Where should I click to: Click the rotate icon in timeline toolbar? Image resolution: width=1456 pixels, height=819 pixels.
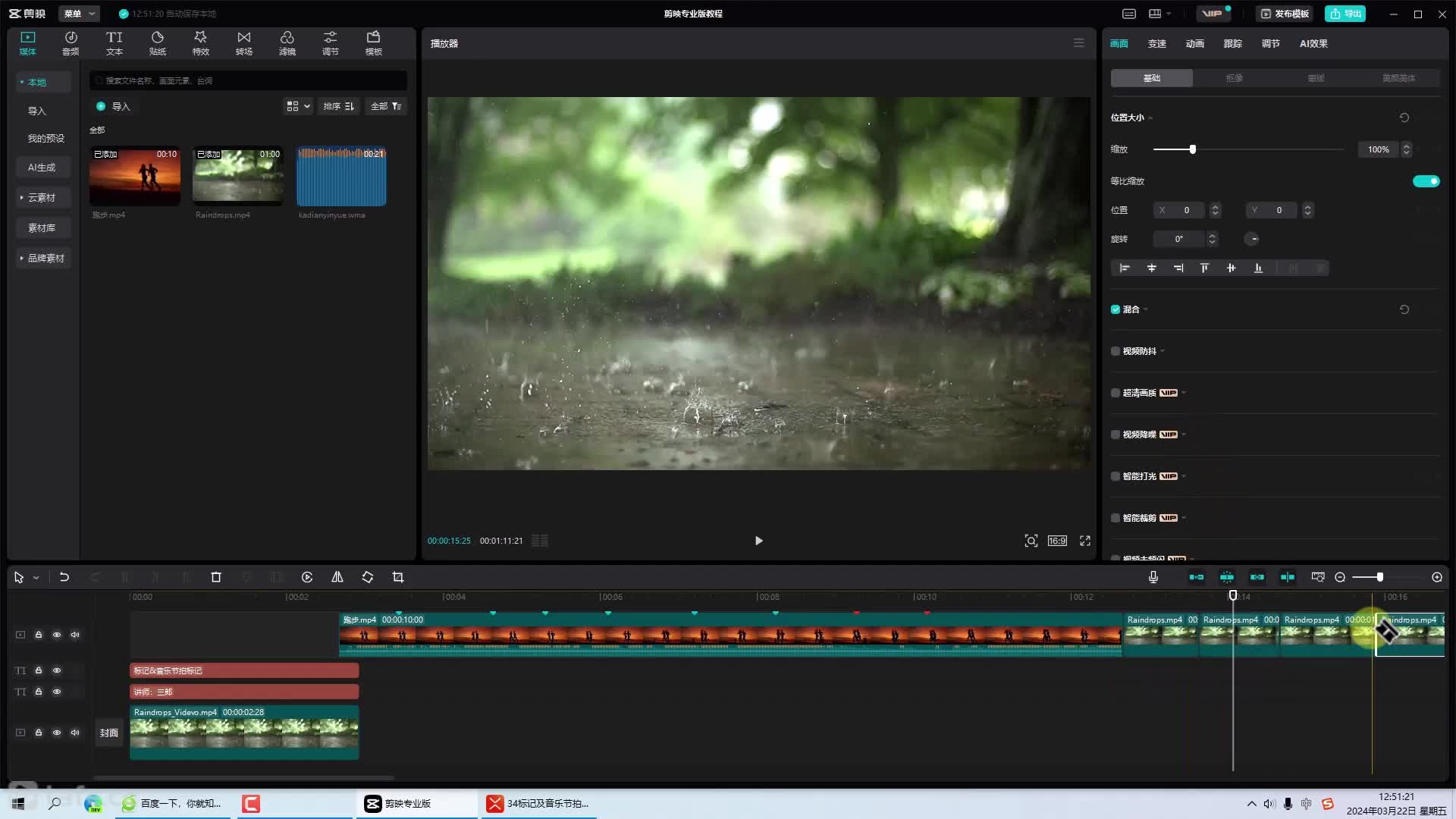click(x=368, y=577)
